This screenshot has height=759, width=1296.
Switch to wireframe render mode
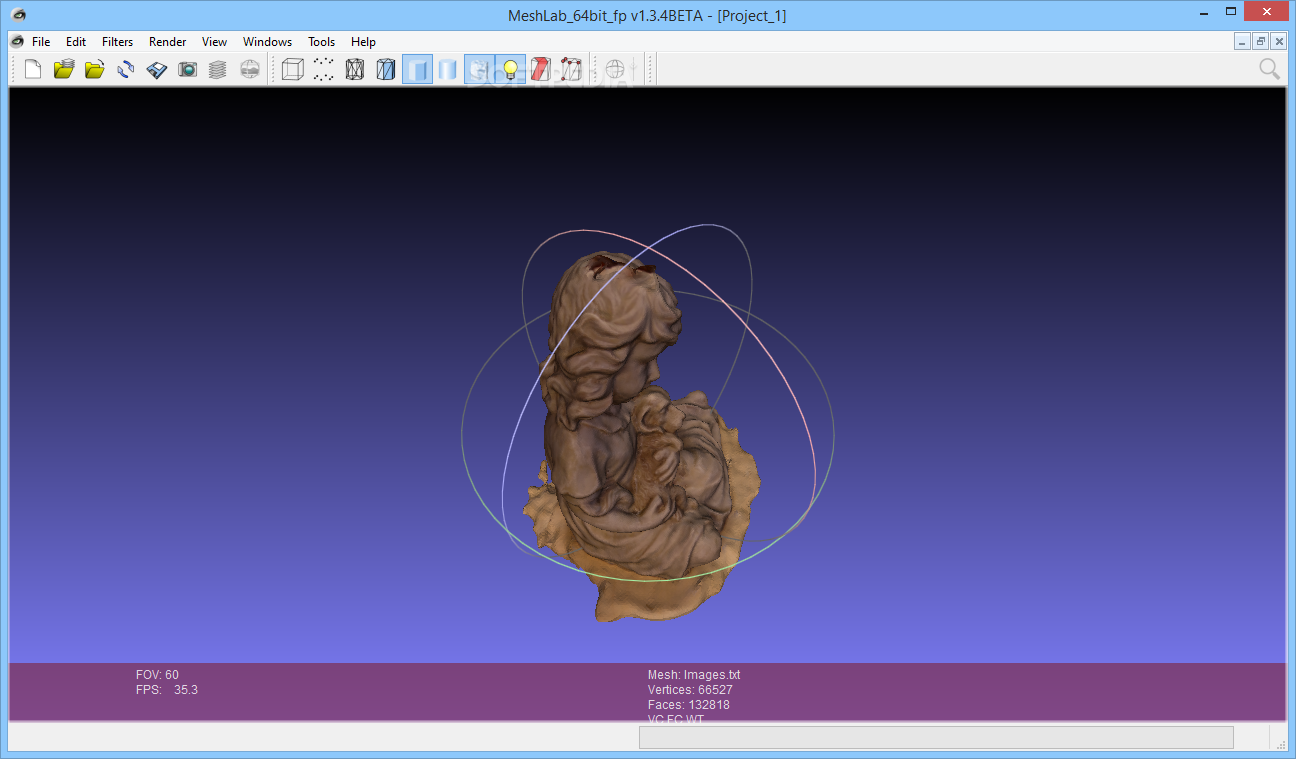(x=354, y=69)
